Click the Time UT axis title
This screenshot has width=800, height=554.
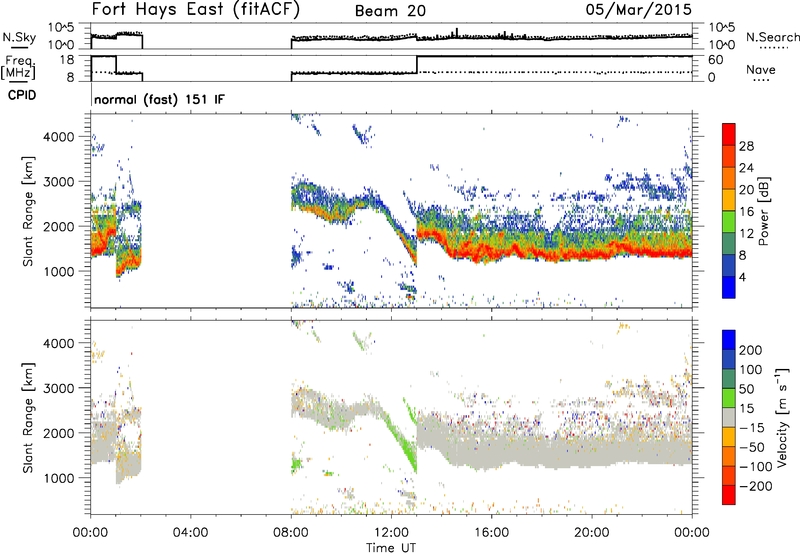click(391, 548)
